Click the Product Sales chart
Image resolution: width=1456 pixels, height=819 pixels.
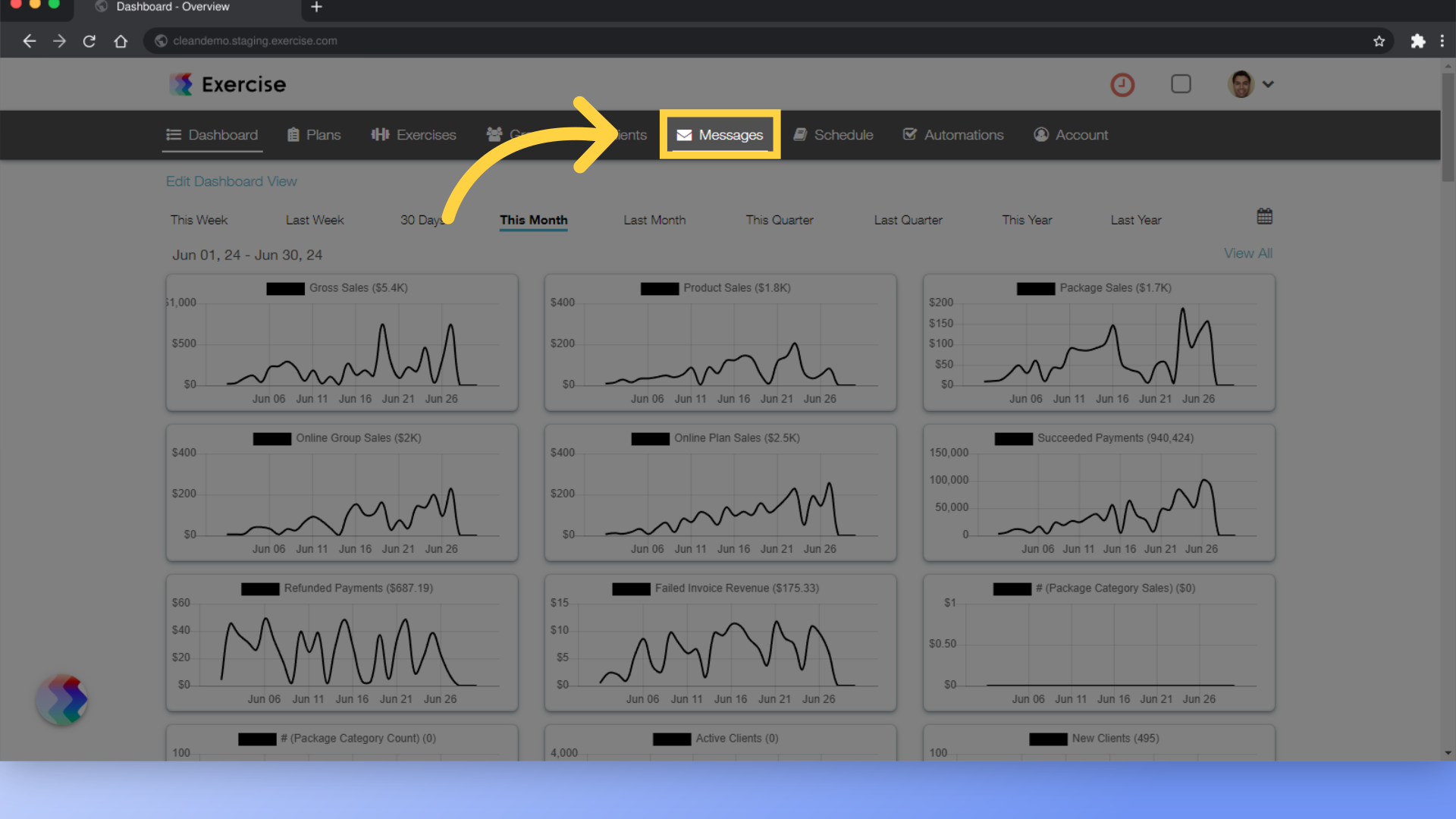tap(720, 343)
